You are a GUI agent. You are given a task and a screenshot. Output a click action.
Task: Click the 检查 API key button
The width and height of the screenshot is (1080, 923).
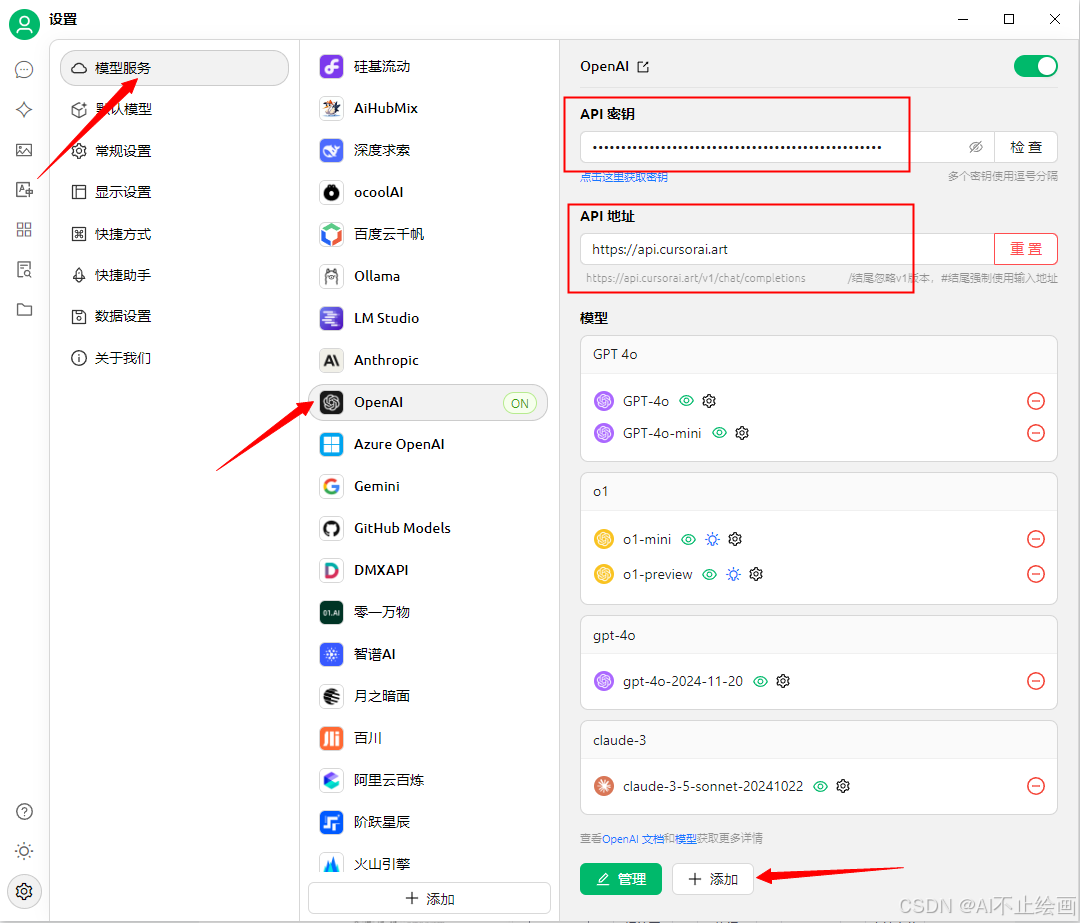pyautogui.click(x=1026, y=147)
